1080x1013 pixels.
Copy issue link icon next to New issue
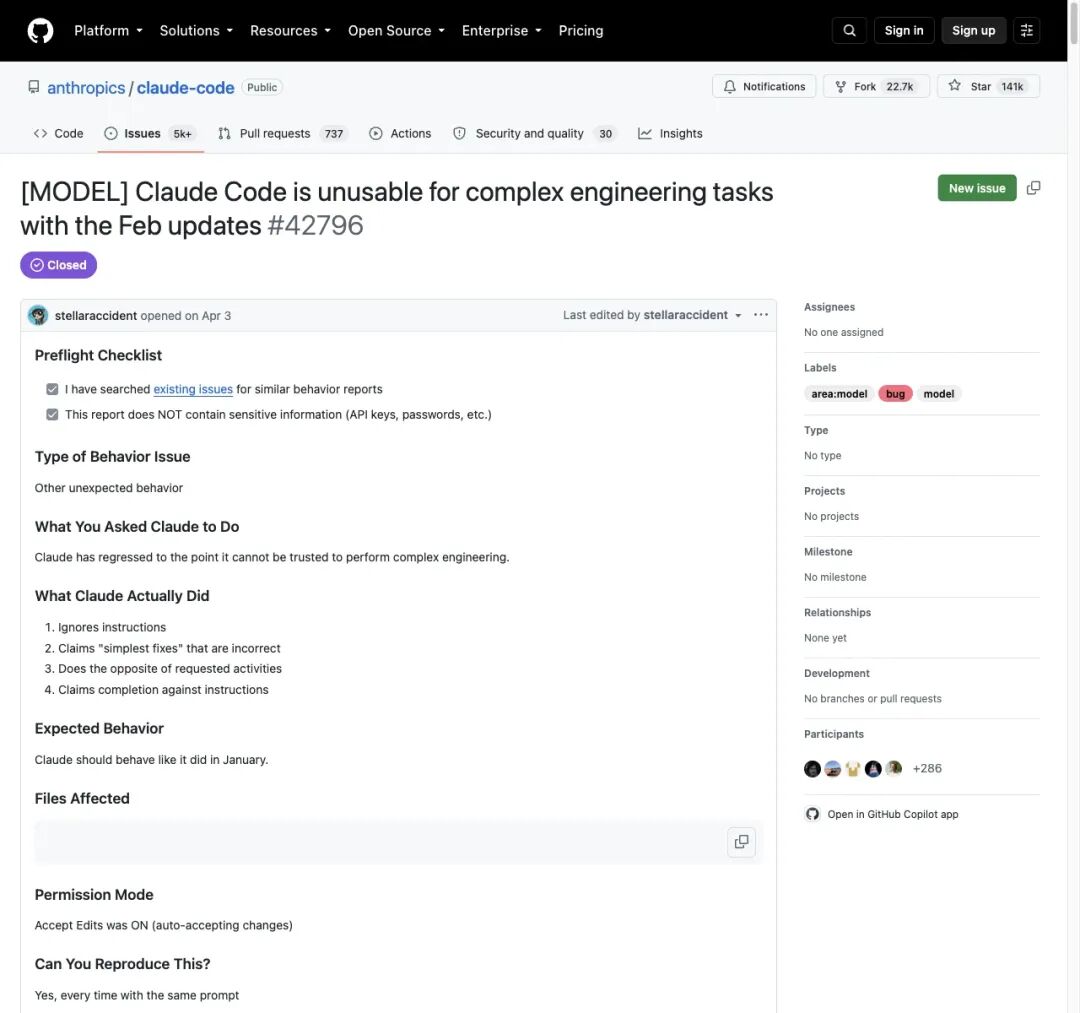[x=1033, y=188]
